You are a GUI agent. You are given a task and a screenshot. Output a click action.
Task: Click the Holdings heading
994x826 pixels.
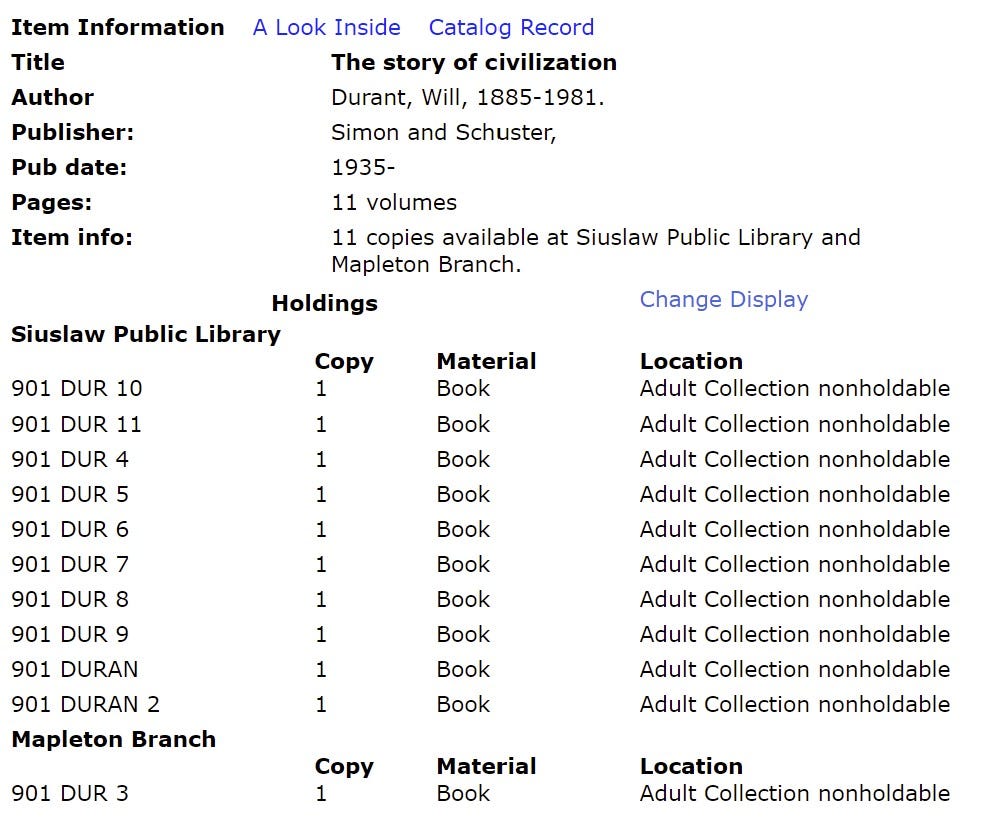pos(325,303)
